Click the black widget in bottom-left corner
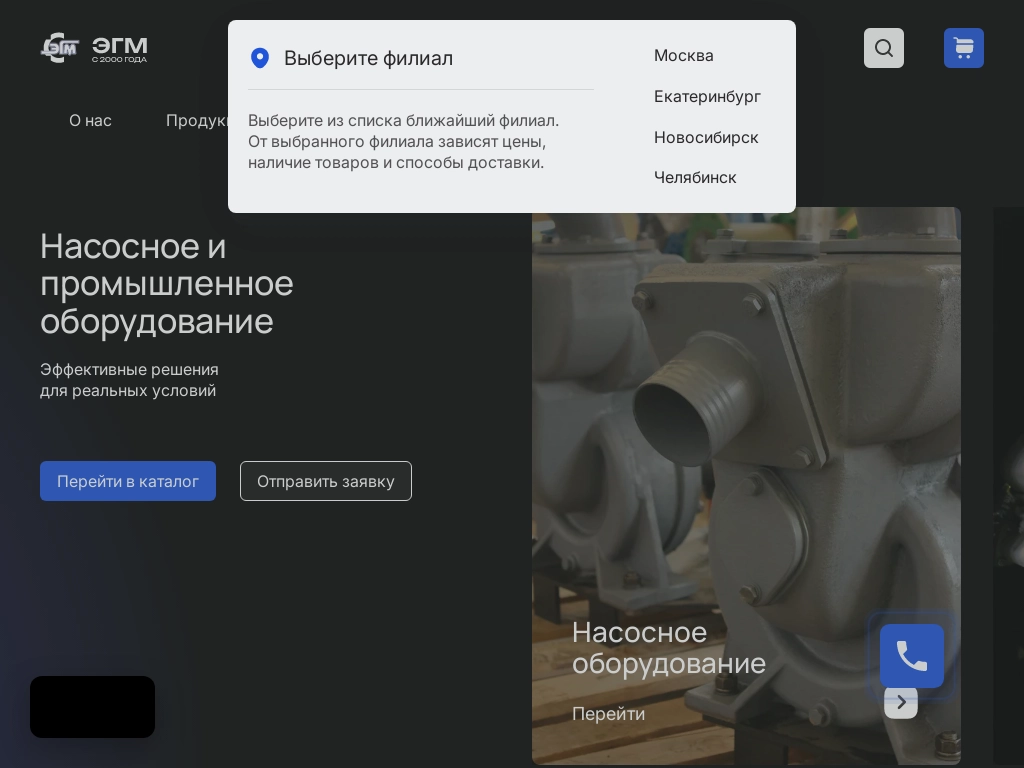The height and width of the screenshot is (768, 1024). tap(93, 707)
